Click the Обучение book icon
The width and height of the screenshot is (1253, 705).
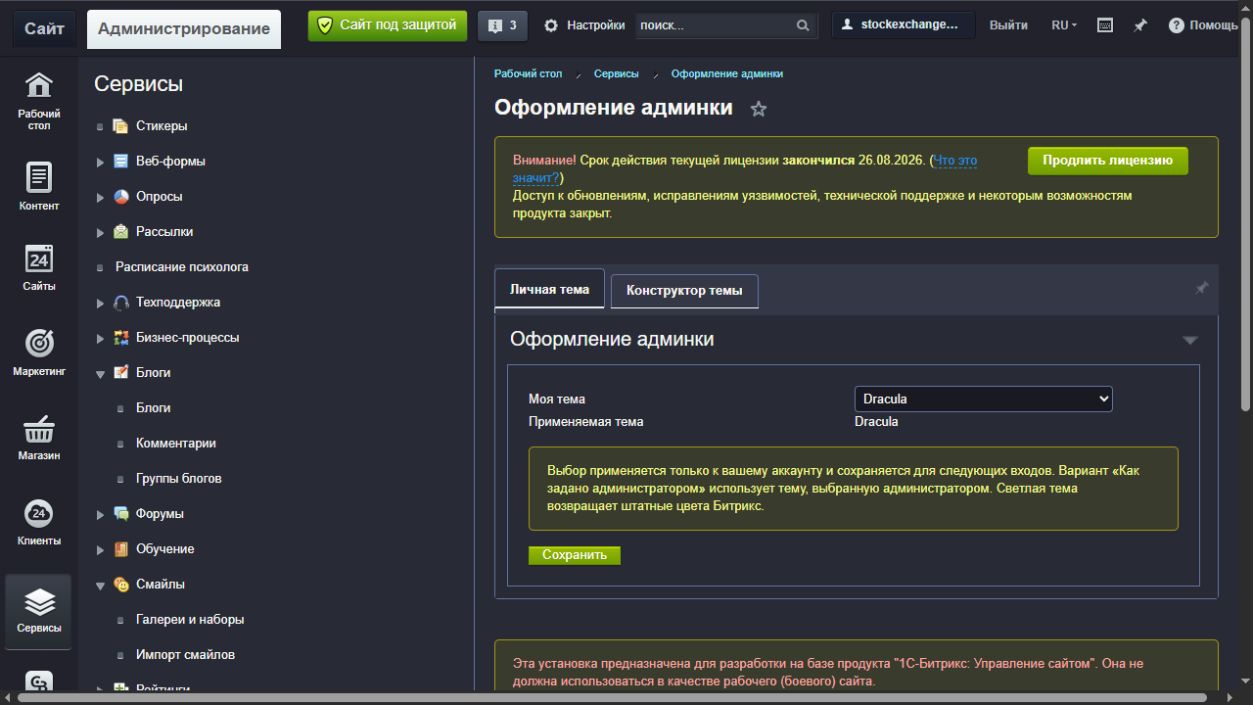click(120, 549)
